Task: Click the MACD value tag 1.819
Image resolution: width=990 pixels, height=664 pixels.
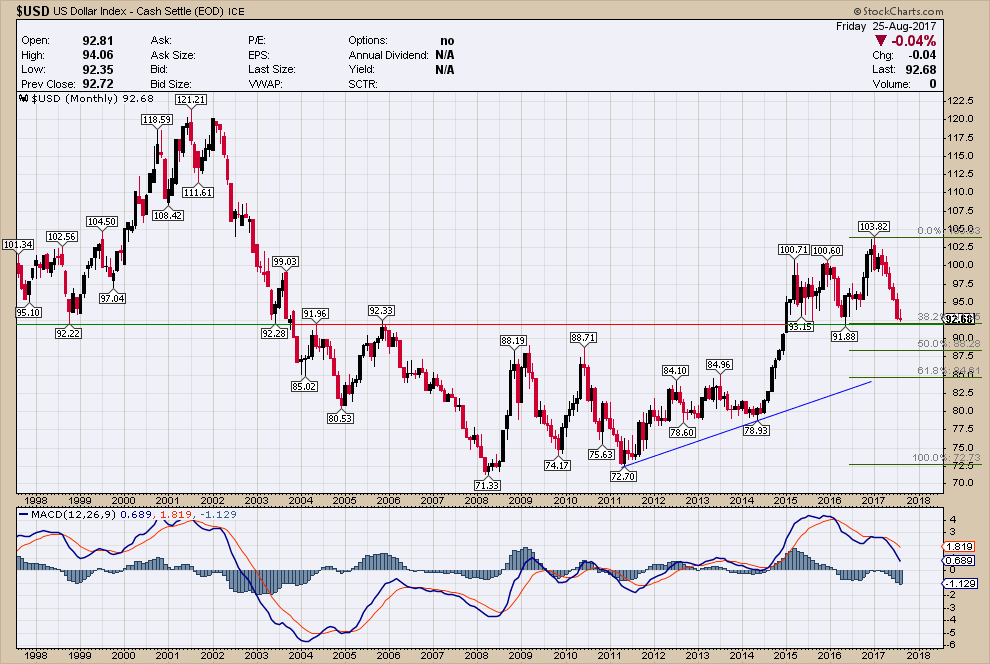Action: click(x=957, y=547)
